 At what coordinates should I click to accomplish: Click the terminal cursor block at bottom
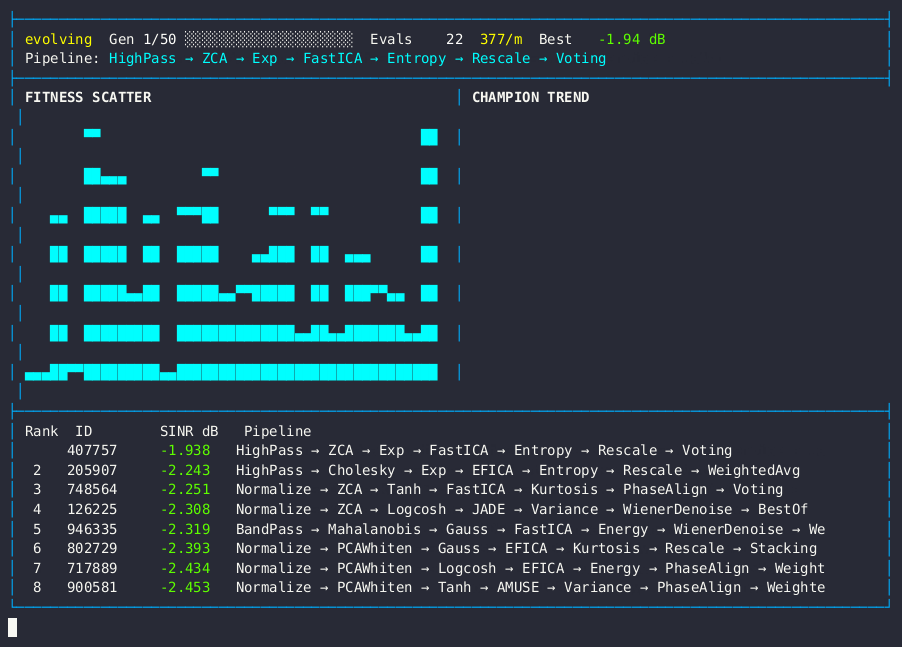coord(13,627)
